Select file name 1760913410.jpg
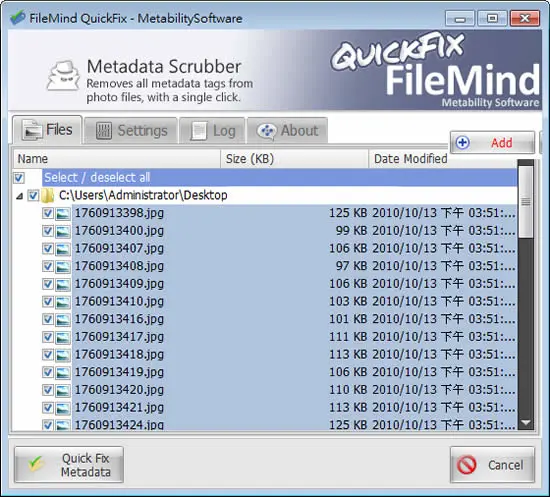Viewport: 550px width, 497px height. (119, 301)
